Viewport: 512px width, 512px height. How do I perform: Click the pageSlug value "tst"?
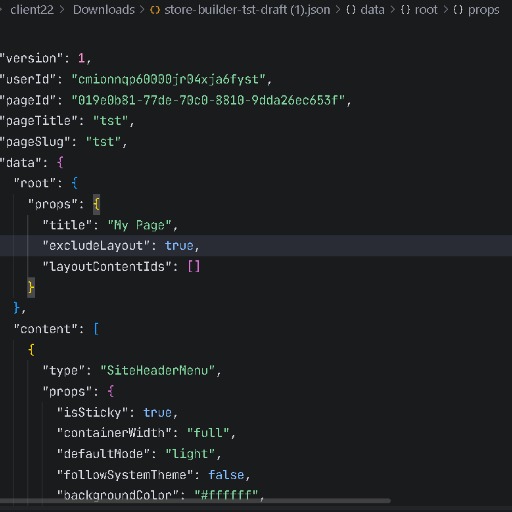point(103,142)
